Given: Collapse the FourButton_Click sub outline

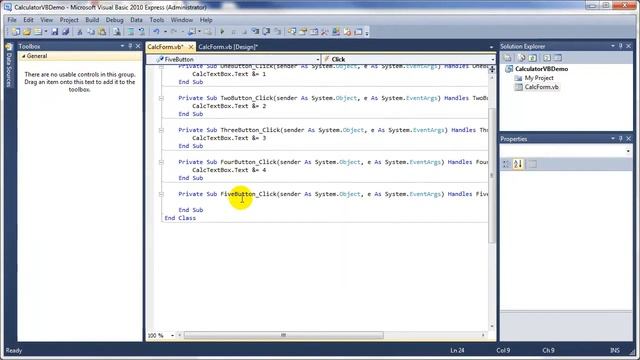Looking at the screenshot, I should (161, 162).
